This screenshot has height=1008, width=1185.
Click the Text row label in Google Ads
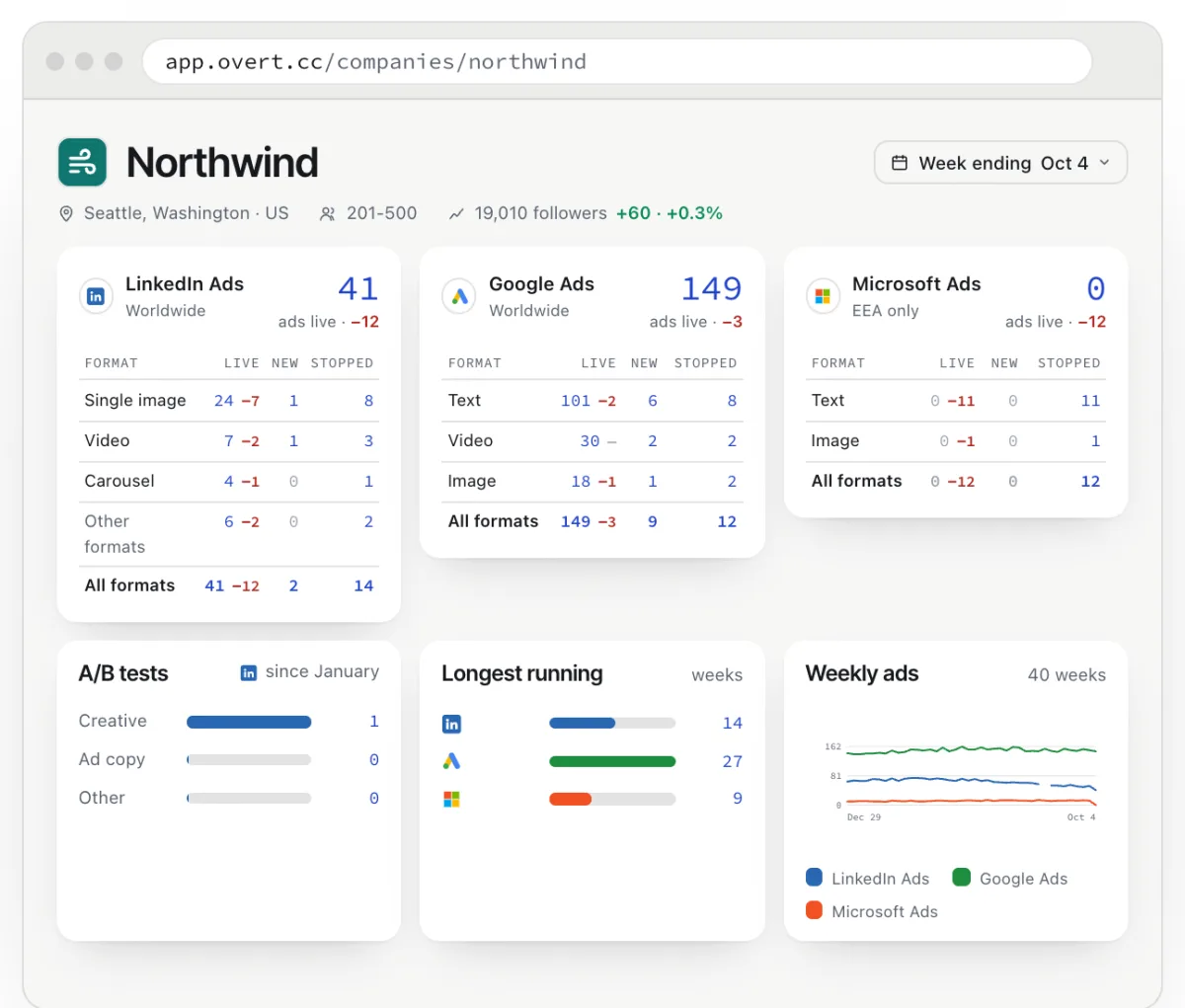(x=464, y=400)
